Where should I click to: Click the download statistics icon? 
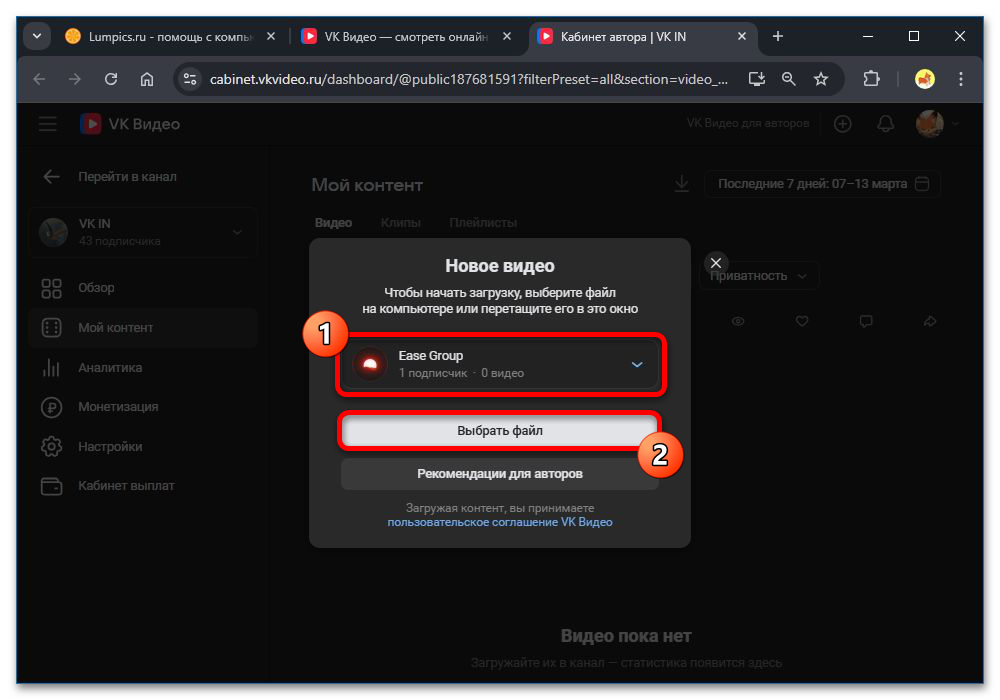pos(682,184)
